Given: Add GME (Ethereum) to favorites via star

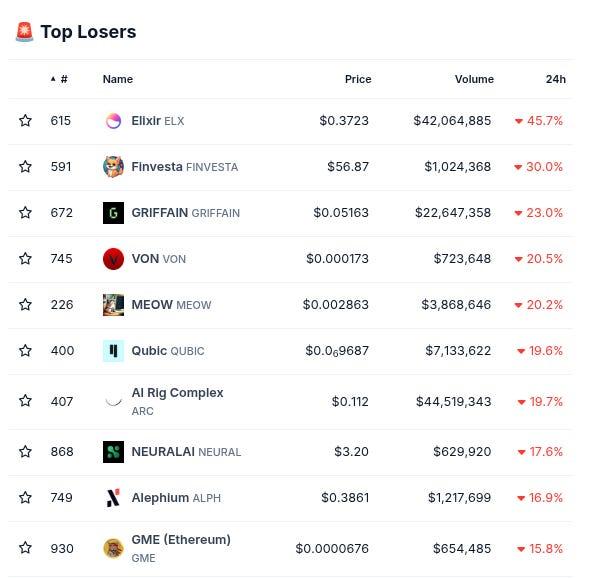Looking at the screenshot, I should tap(25, 548).
